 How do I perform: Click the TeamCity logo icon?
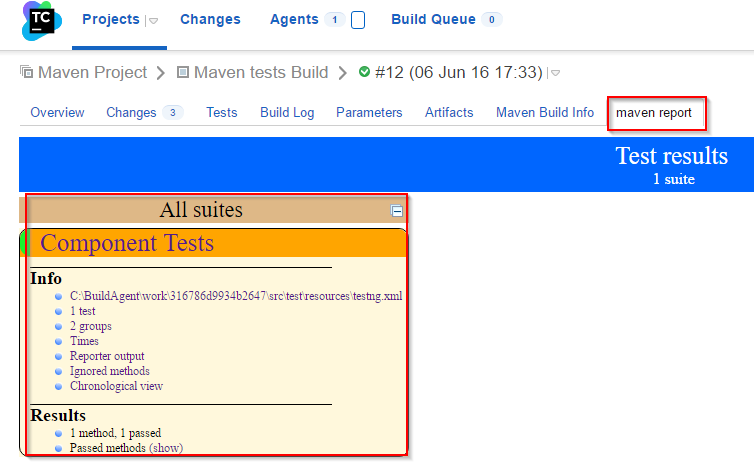pyautogui.click(x=41, y=21)
